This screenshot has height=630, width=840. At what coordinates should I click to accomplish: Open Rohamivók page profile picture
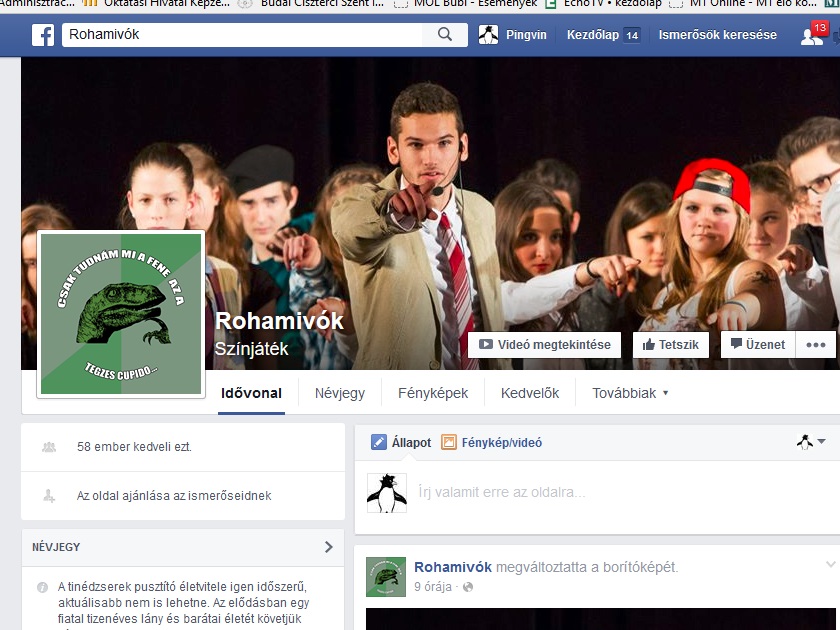tap(121, 314)
